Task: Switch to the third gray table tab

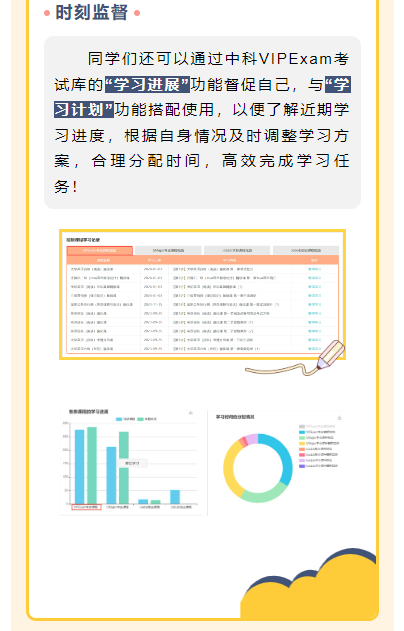Action: tap(237, 250)
